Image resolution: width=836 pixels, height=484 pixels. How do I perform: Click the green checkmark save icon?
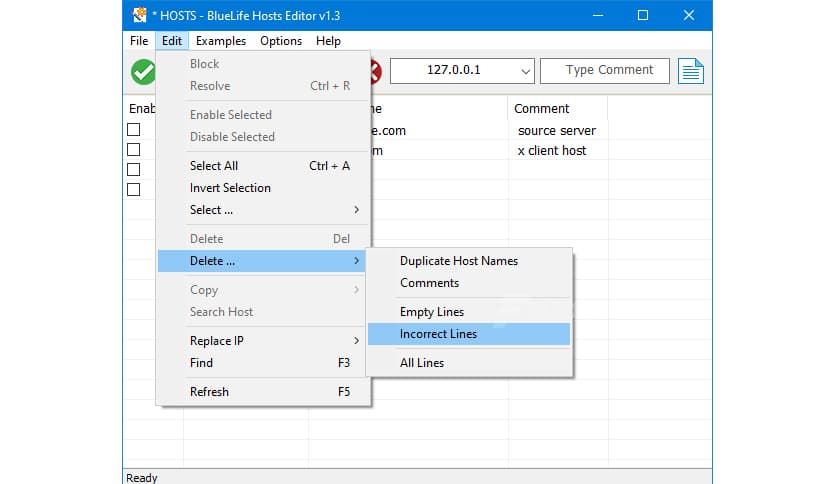[143, 71]
